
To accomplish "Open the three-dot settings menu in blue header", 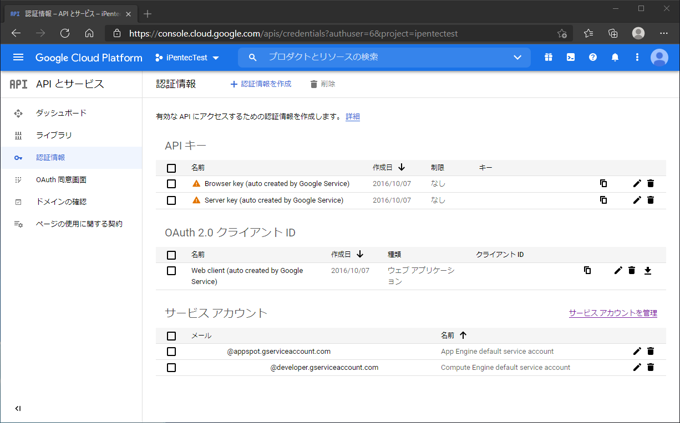I will click(637, 57).
